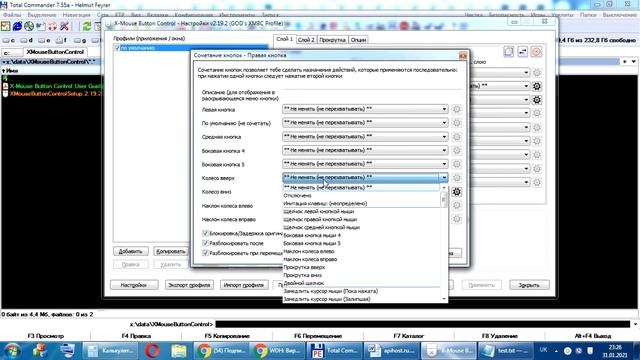
Task: Open settings gear for Наклон колеса влево
Action: point(457,206)
